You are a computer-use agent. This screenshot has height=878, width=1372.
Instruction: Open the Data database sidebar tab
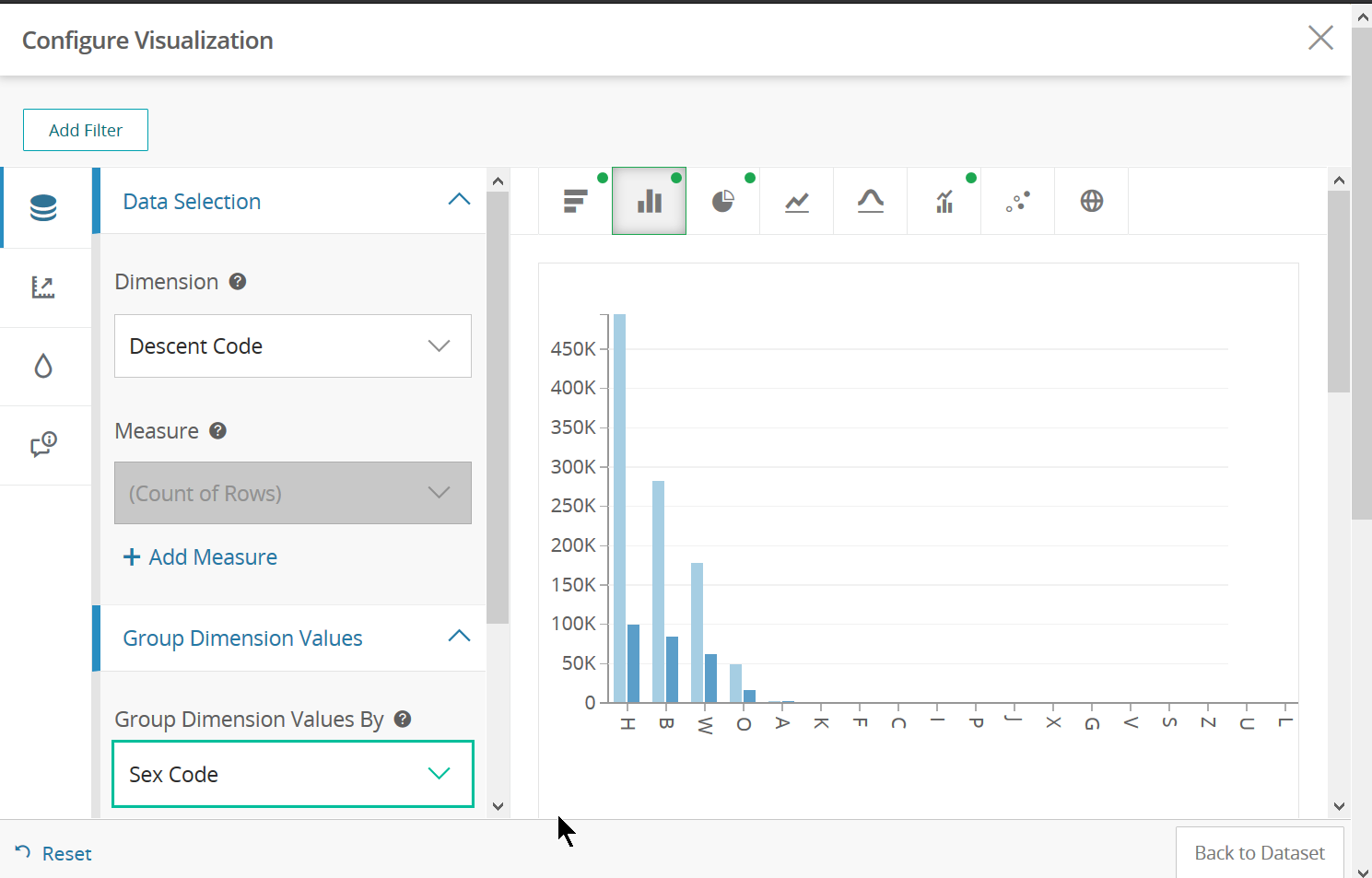coord(44,208)
